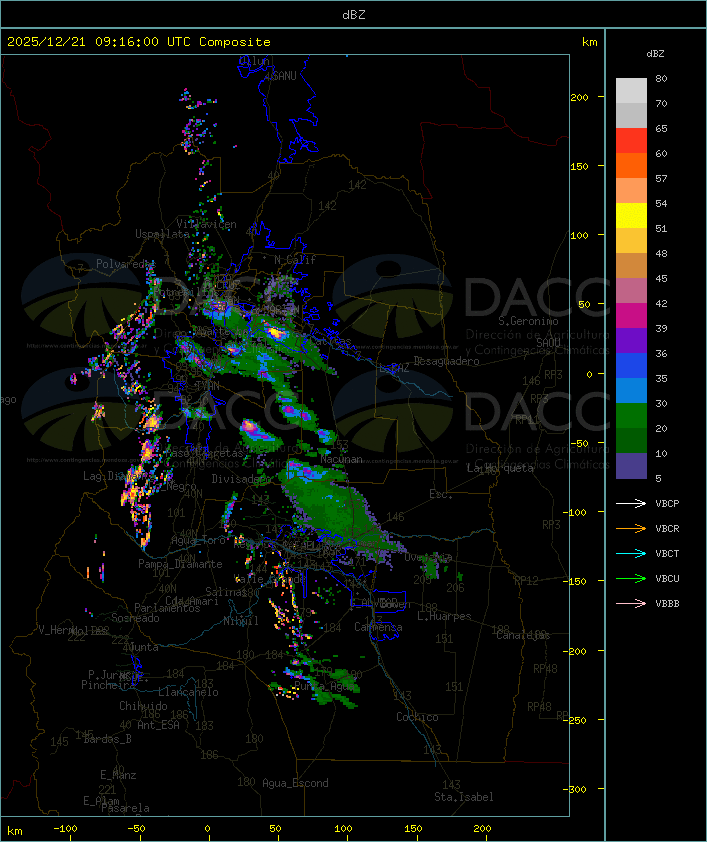The image size is (707, 842).
Task: Click the VBBB legend label
Action: pyautogui.click(x=667, y=604)
